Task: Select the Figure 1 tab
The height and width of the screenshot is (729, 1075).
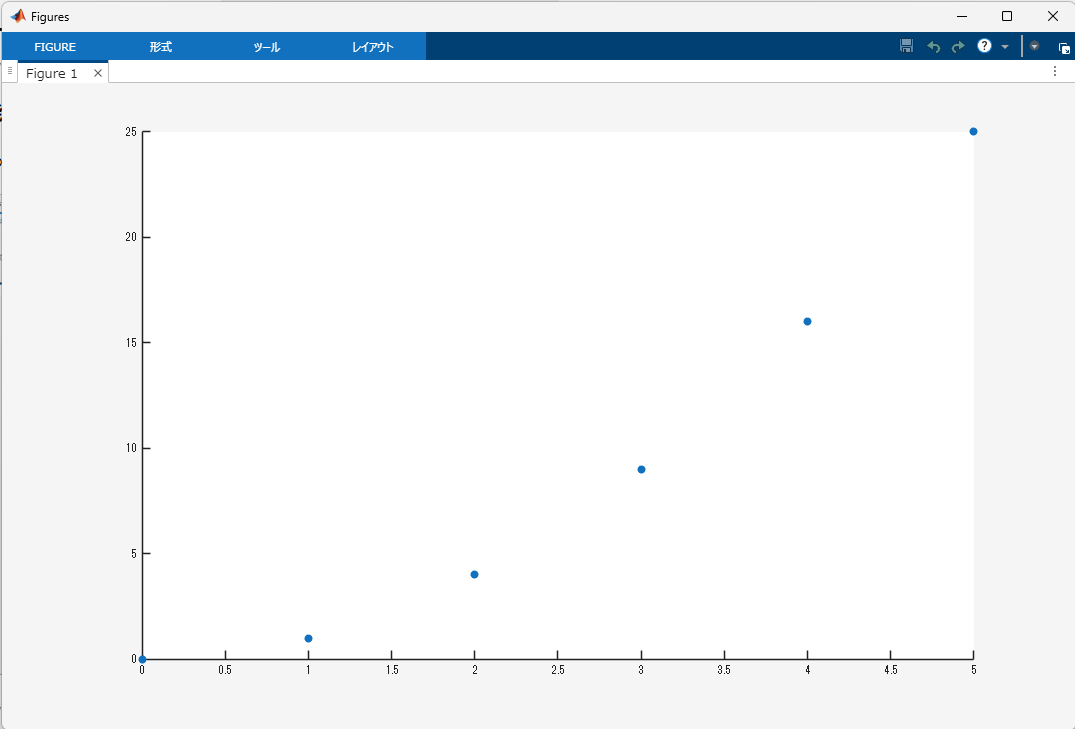Action: coord(50,72)
